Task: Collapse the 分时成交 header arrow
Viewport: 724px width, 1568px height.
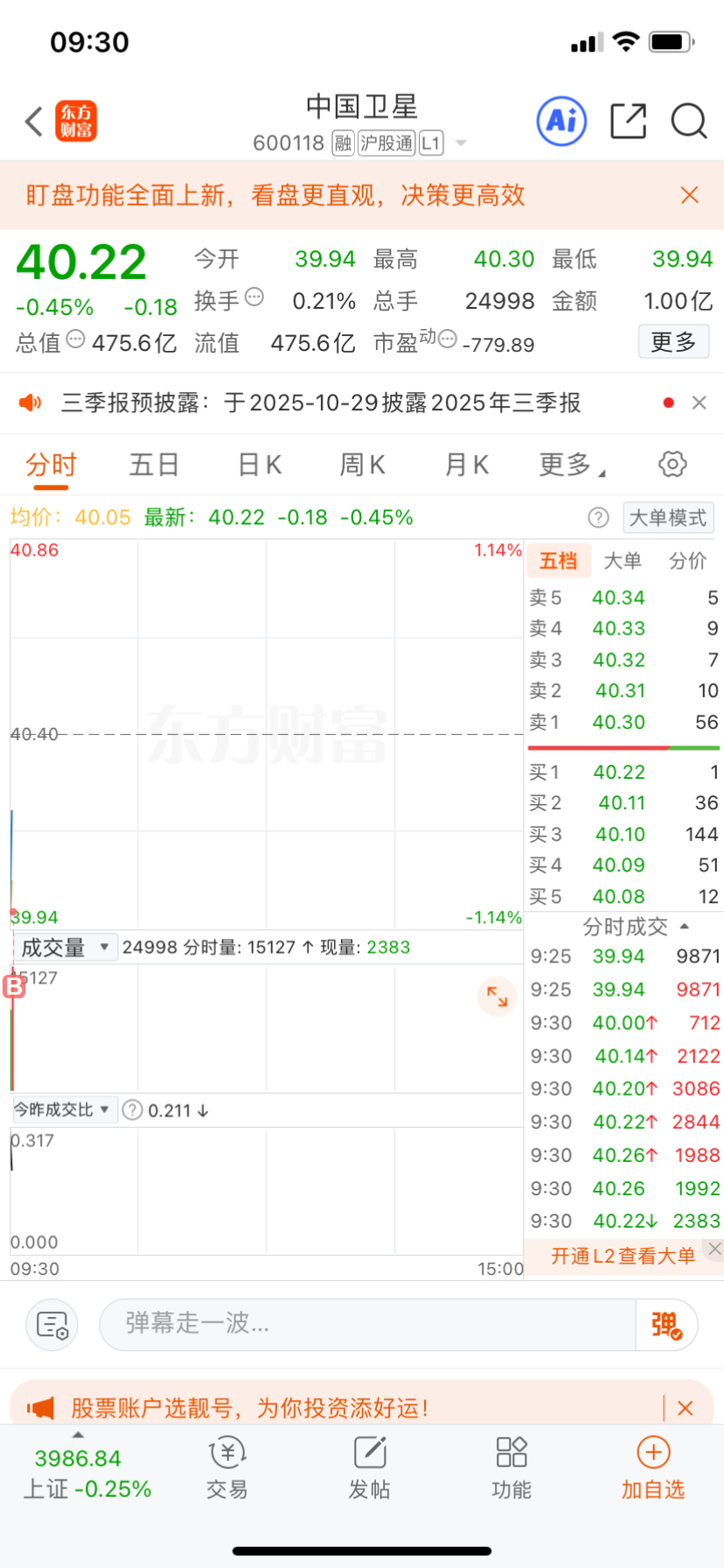Action: (x=685, y=927)
